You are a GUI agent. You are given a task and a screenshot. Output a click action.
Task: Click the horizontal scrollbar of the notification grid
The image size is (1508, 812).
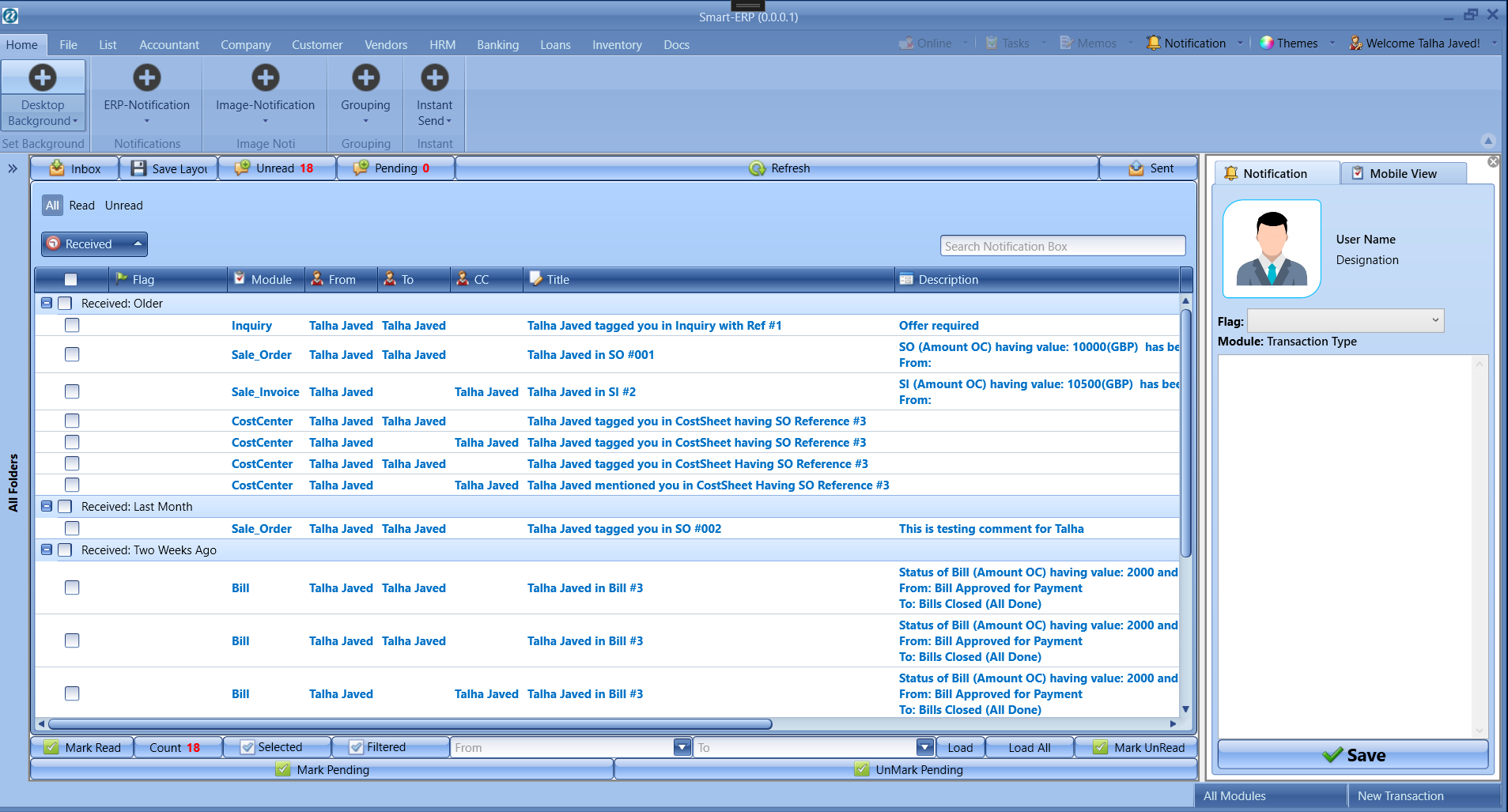[410, 723]
